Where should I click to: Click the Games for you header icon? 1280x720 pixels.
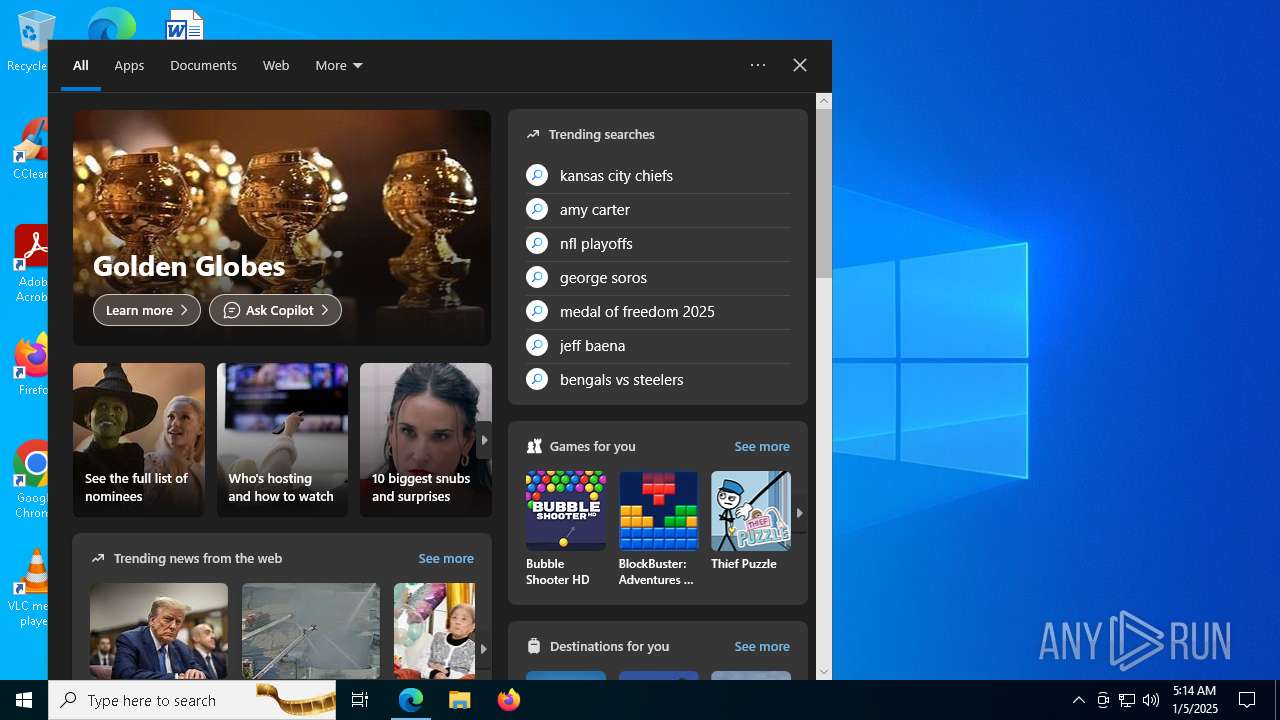[x=534, y=446]
